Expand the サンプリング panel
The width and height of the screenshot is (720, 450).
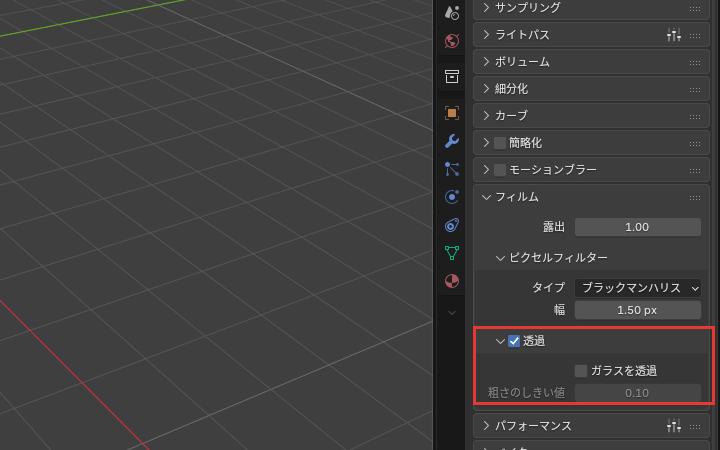(x=486, y=8)
